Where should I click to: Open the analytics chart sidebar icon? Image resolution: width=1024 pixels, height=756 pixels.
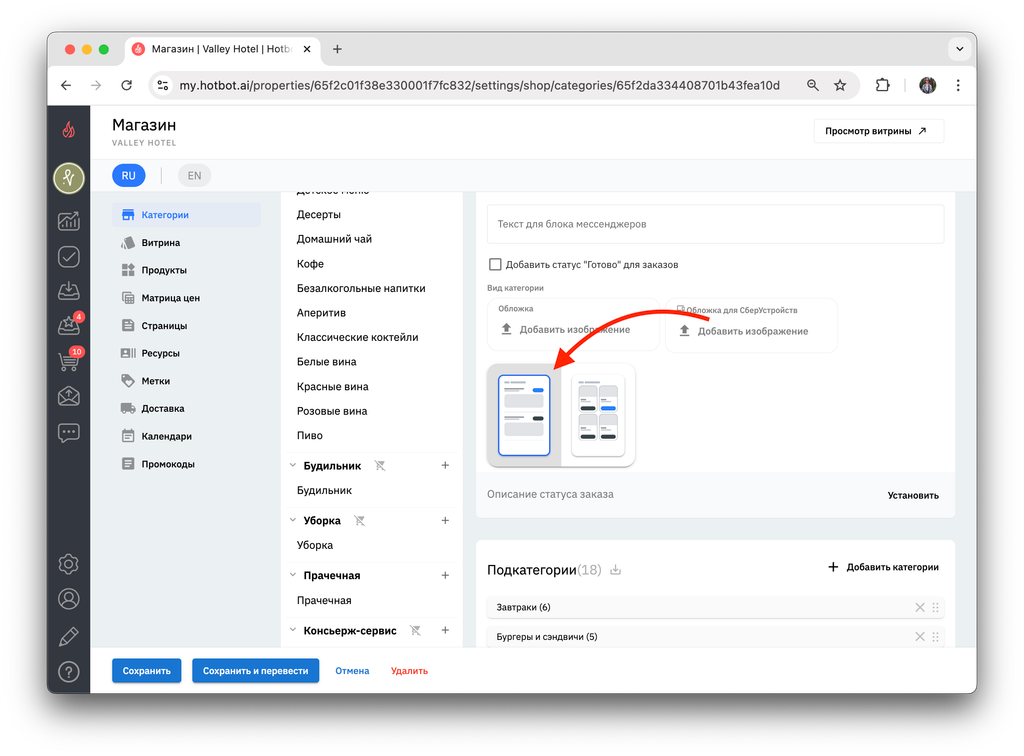(69, 221)
